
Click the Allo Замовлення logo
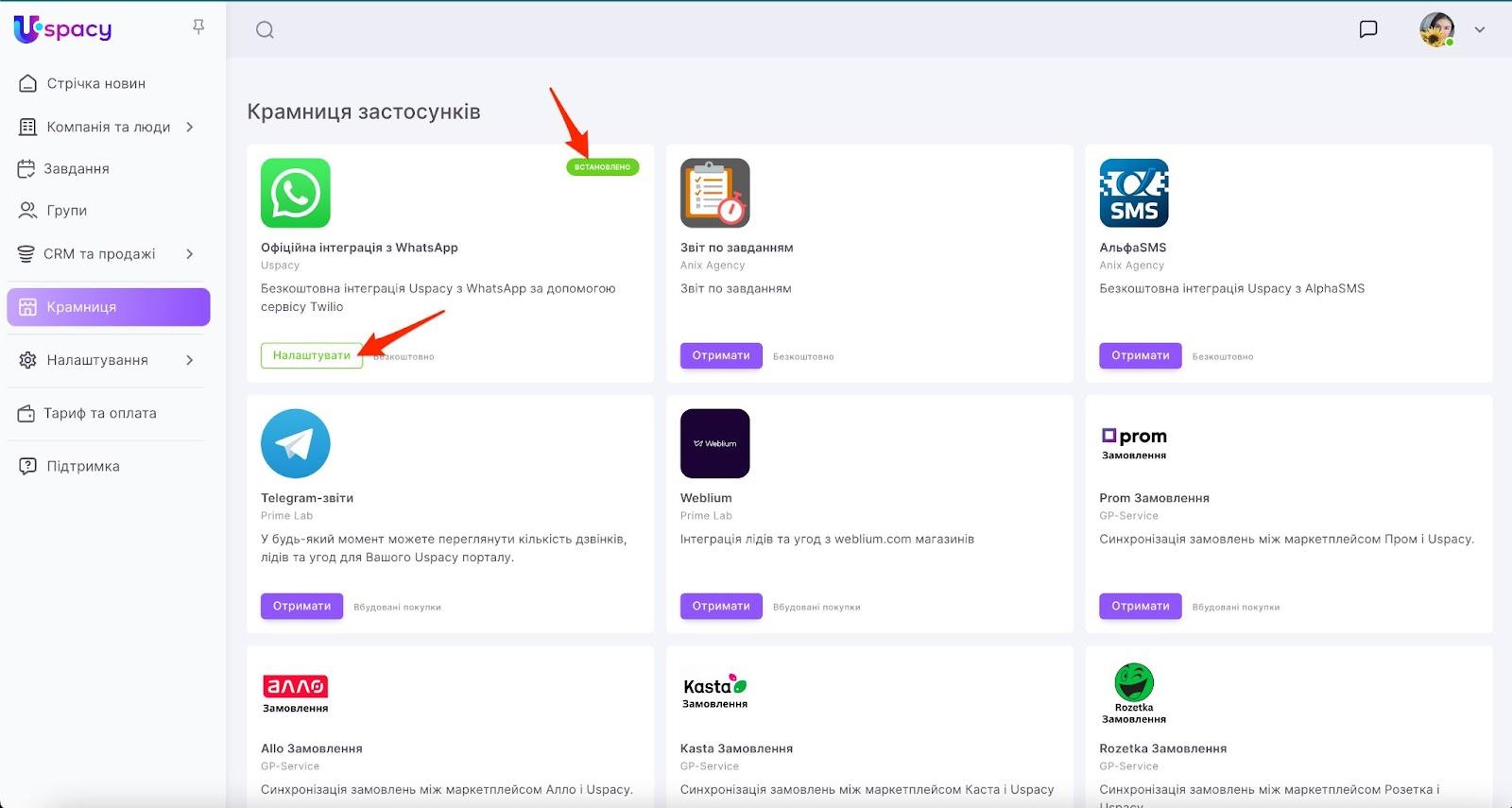point(296,694)
